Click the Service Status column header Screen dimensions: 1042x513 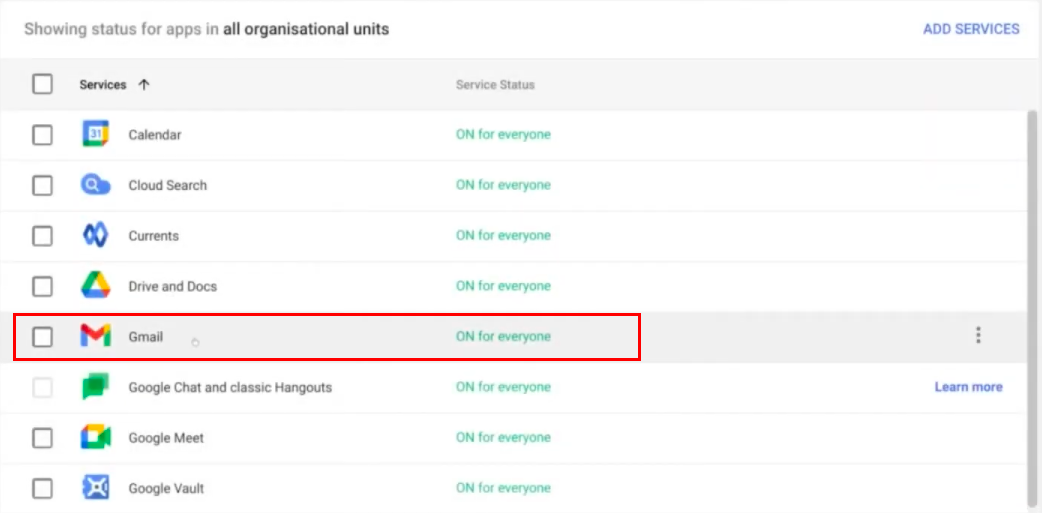pos(495,85)
